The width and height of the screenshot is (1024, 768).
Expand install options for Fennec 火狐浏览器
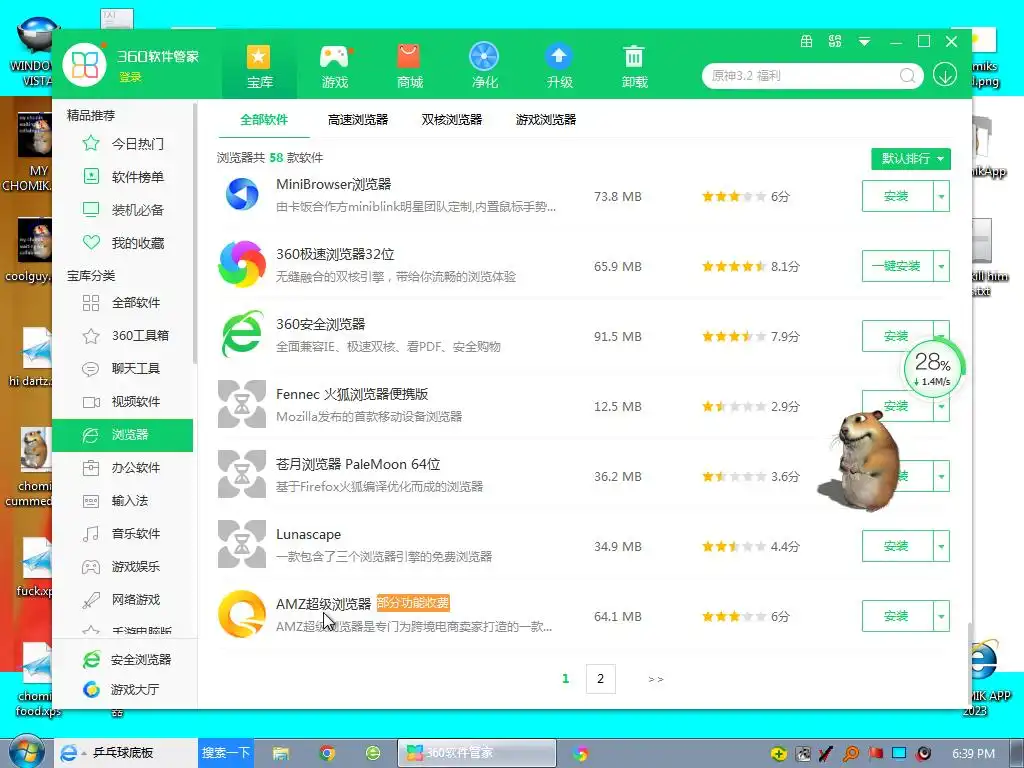click(x=941, y=406)
